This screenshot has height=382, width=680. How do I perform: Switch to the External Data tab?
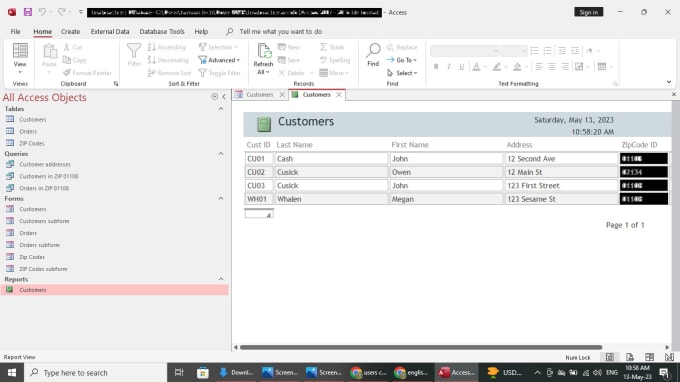pos(110,31)
